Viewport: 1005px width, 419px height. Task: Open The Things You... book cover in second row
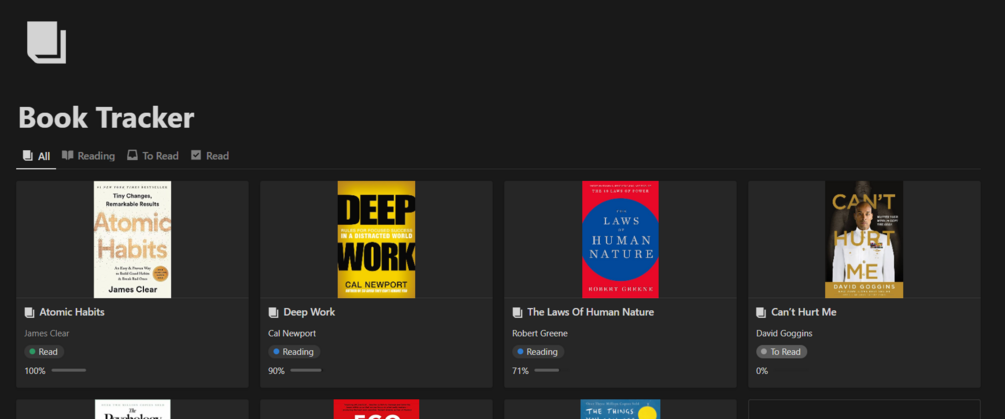(620, 409)
